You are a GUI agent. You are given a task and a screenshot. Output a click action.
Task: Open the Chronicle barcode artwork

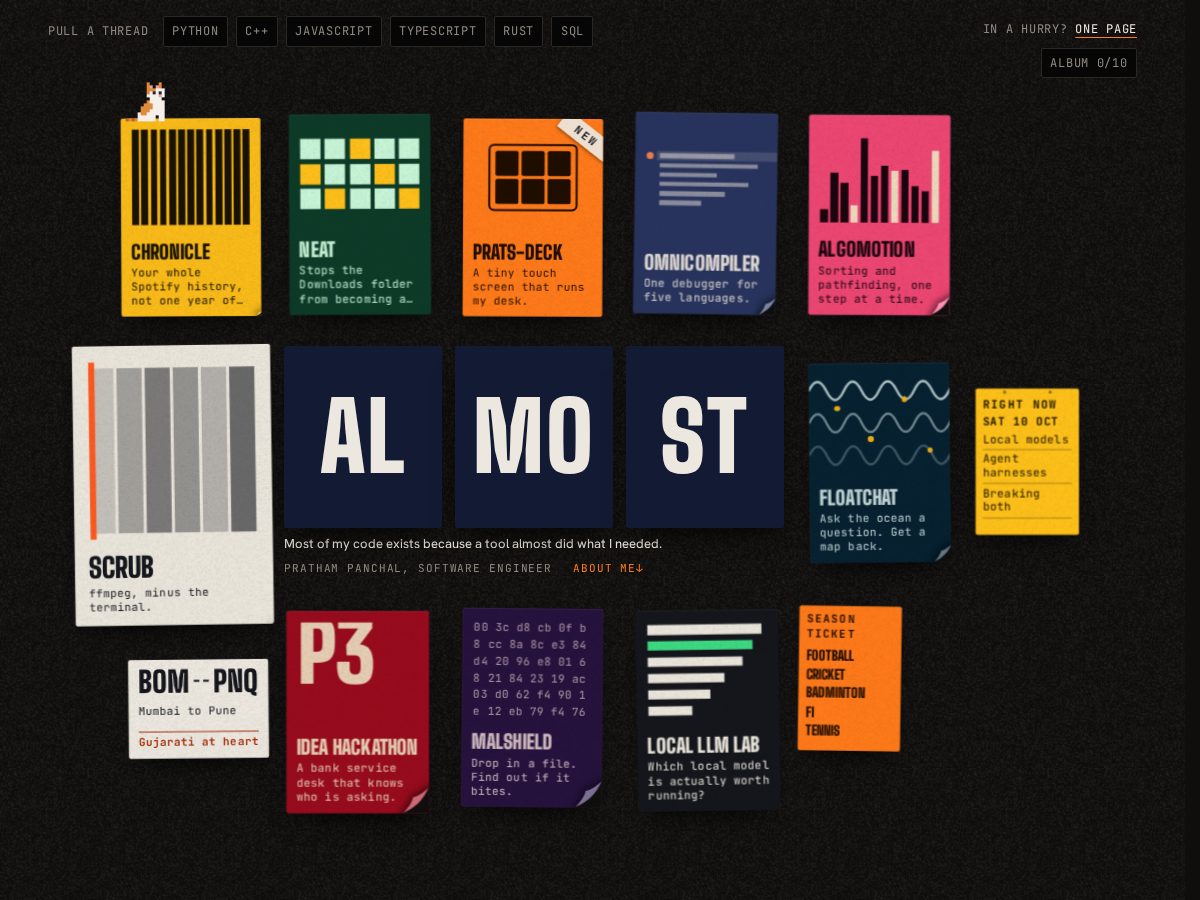point(191,177)
